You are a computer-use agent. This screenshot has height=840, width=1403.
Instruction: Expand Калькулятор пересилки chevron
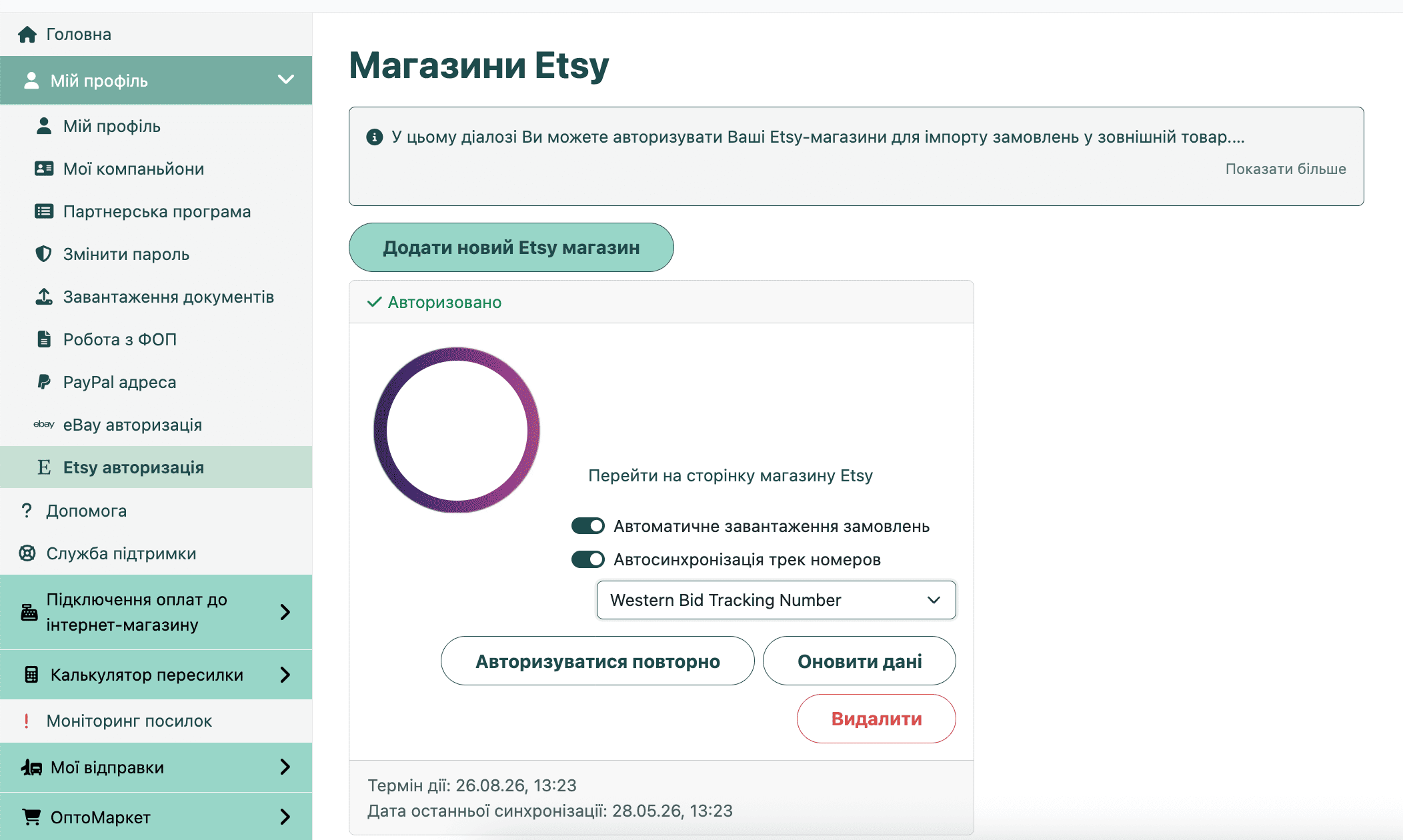point(285,675)
